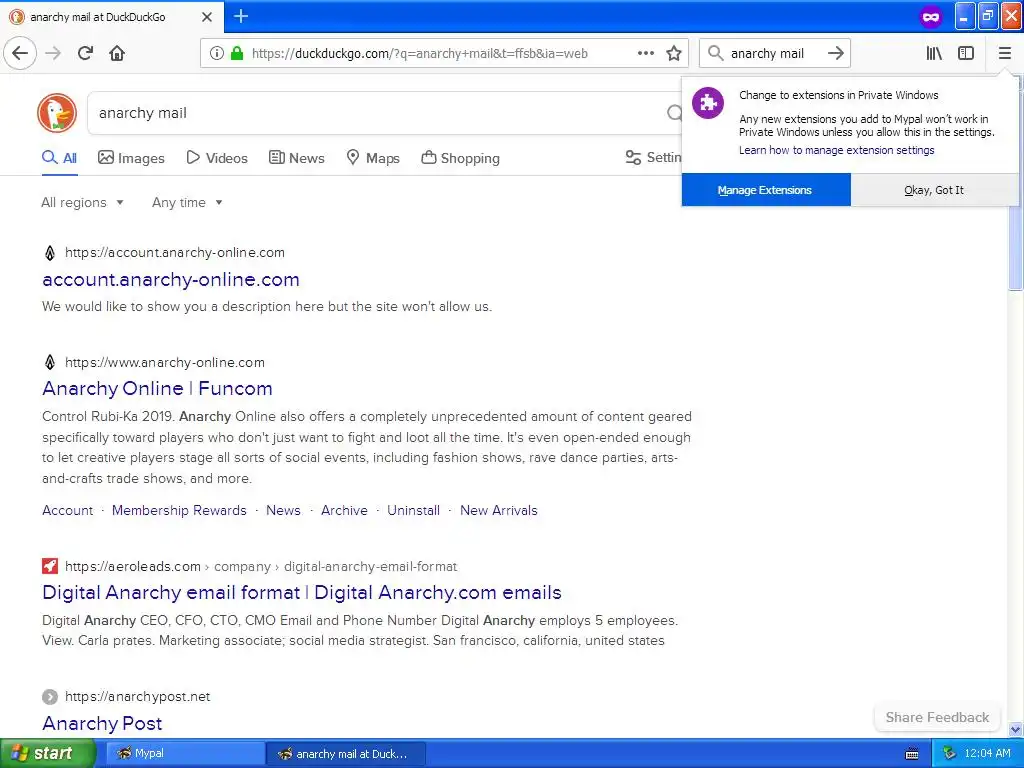Click the private browsing mask icon
The height and width of the screenshot is (768, 1024).
(x=931, y=17)
